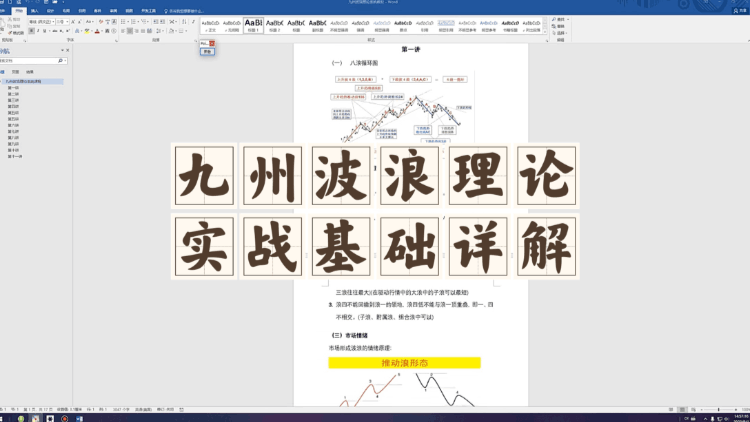
Task: Switch to the Pages (页面) navigation tab
Action: pyautogui.click(x=15, y=72)
